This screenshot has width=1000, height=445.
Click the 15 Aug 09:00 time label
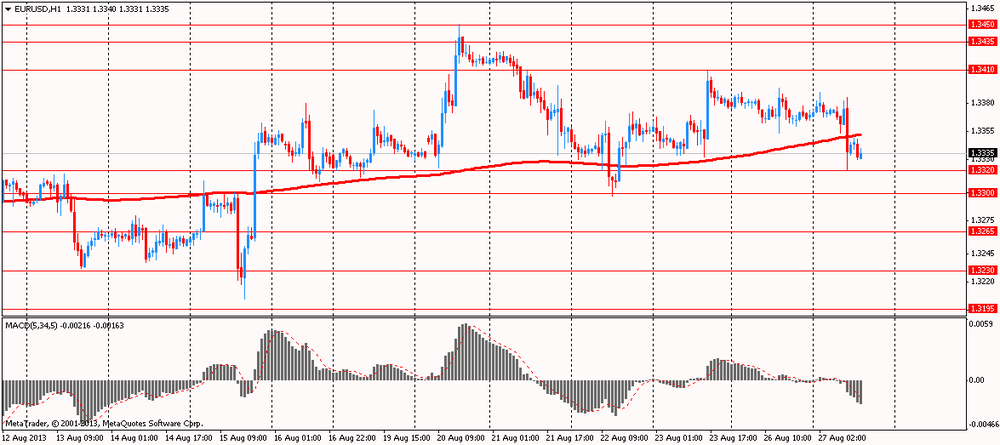click(x=244, y=438)
